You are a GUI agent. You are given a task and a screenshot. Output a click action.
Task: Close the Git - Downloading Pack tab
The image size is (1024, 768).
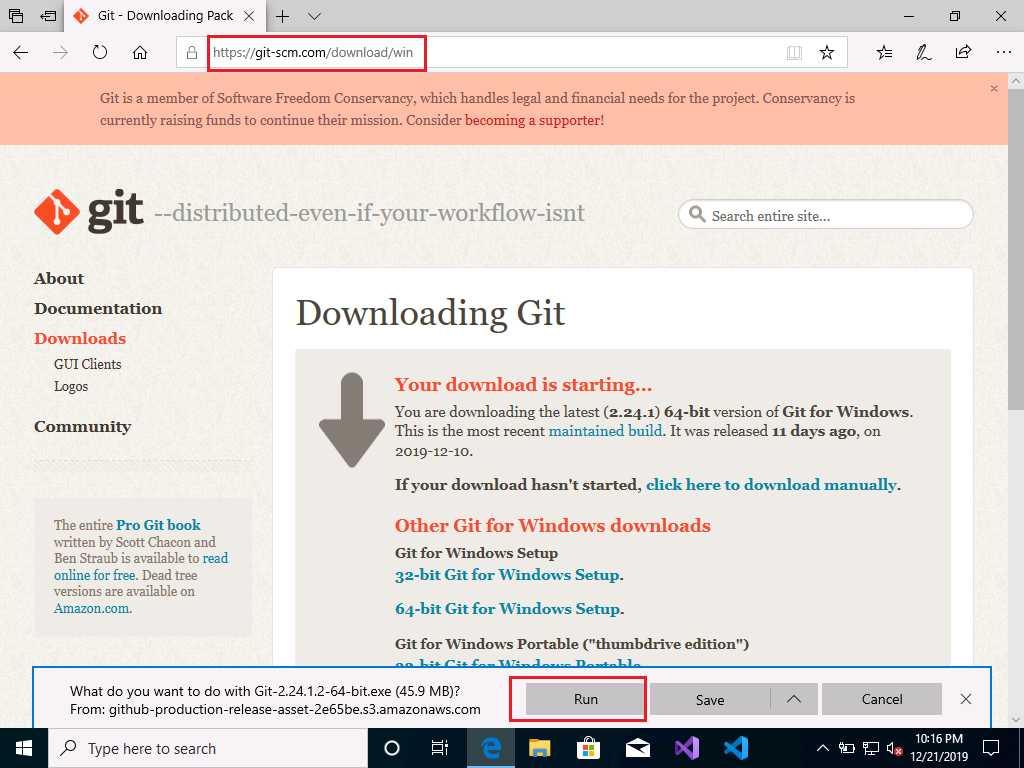[249, 16]
